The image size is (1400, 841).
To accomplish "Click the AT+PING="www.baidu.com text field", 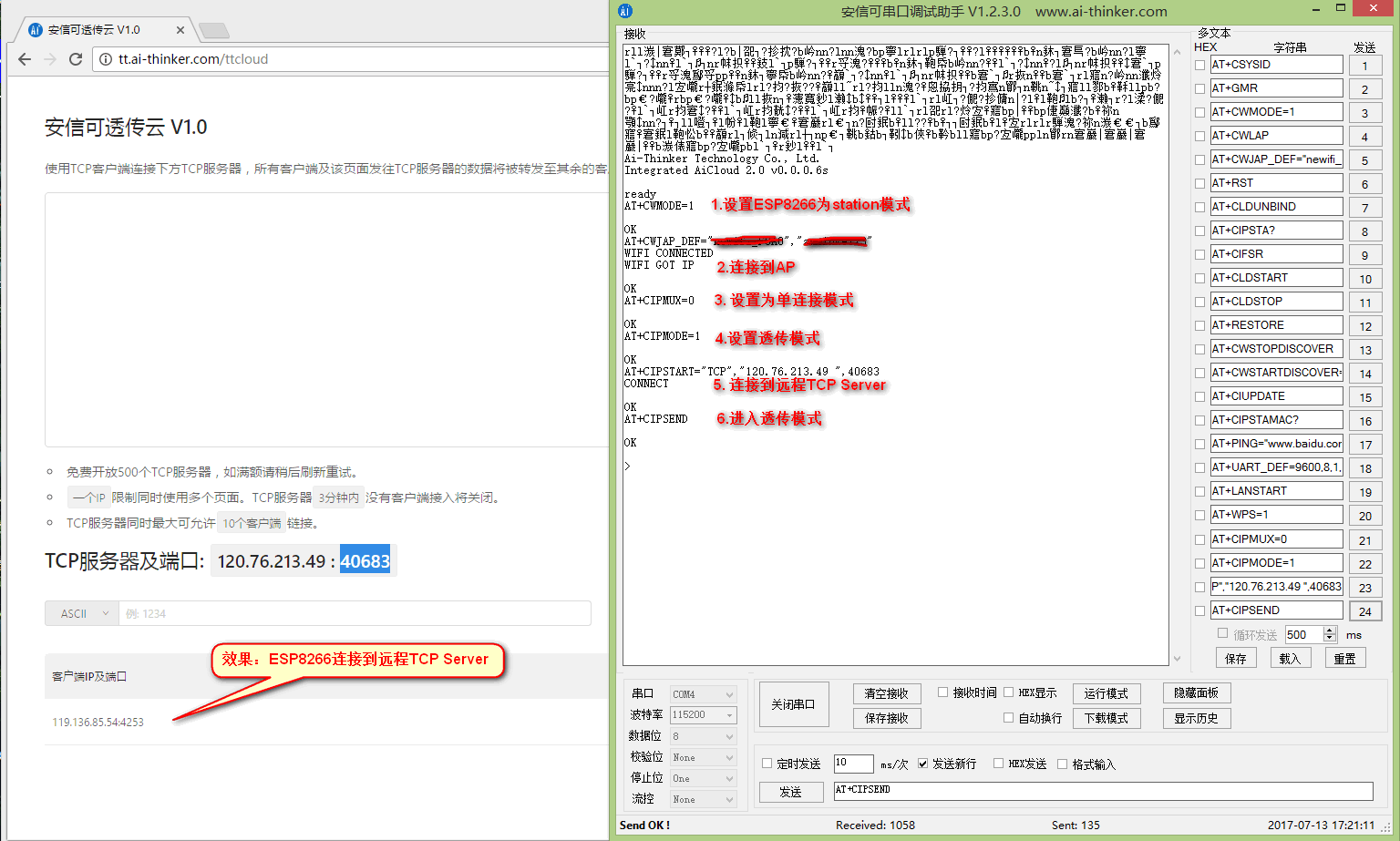I will coord(1276,444).
